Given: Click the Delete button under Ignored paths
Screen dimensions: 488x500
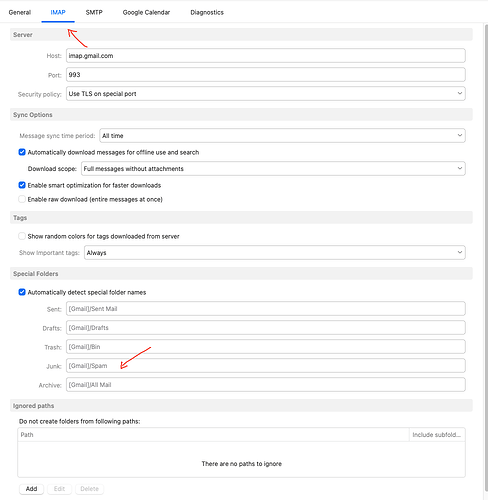Looking at the screenshot, I should click(x=89, y=489).
